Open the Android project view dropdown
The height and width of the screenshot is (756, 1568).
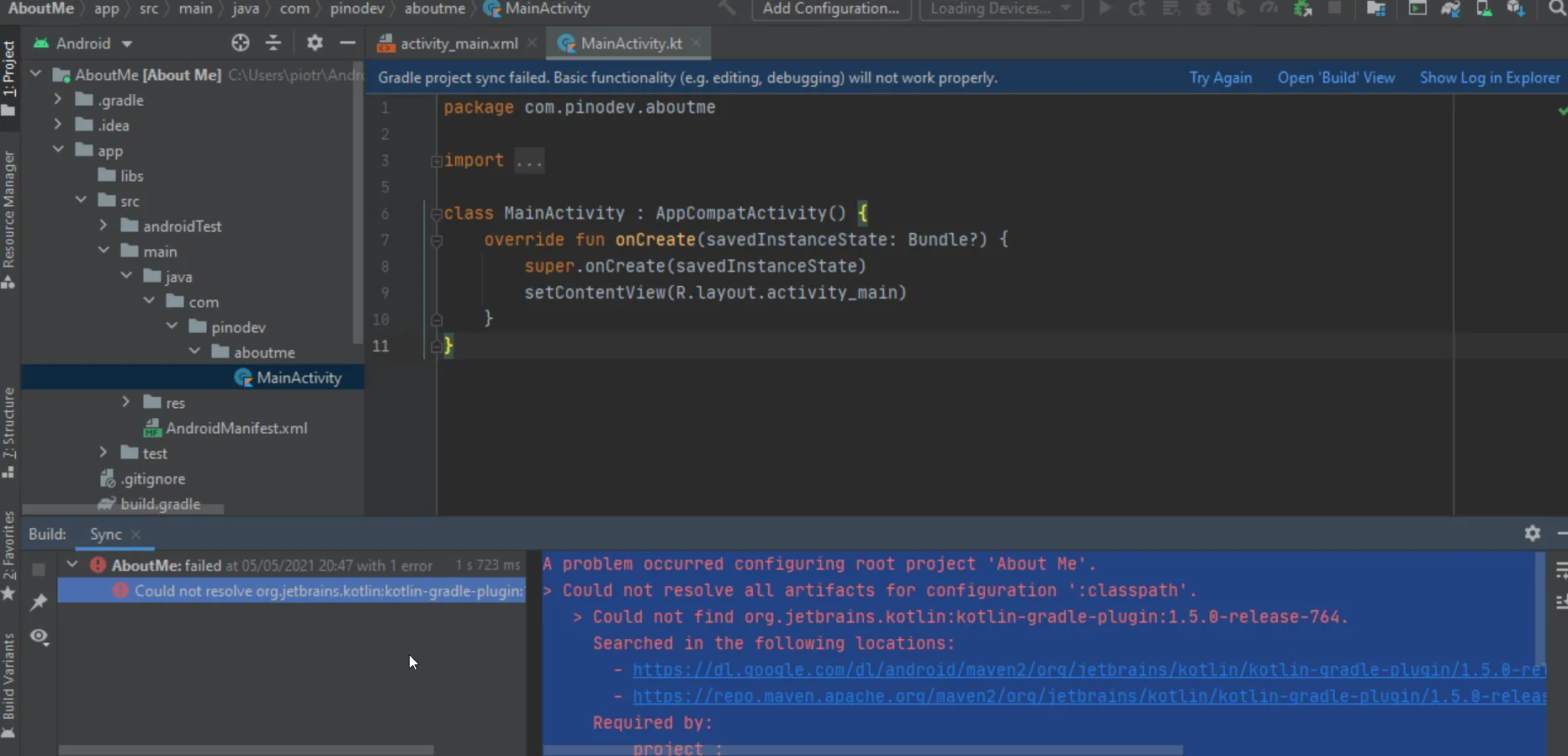coord(83,43)
